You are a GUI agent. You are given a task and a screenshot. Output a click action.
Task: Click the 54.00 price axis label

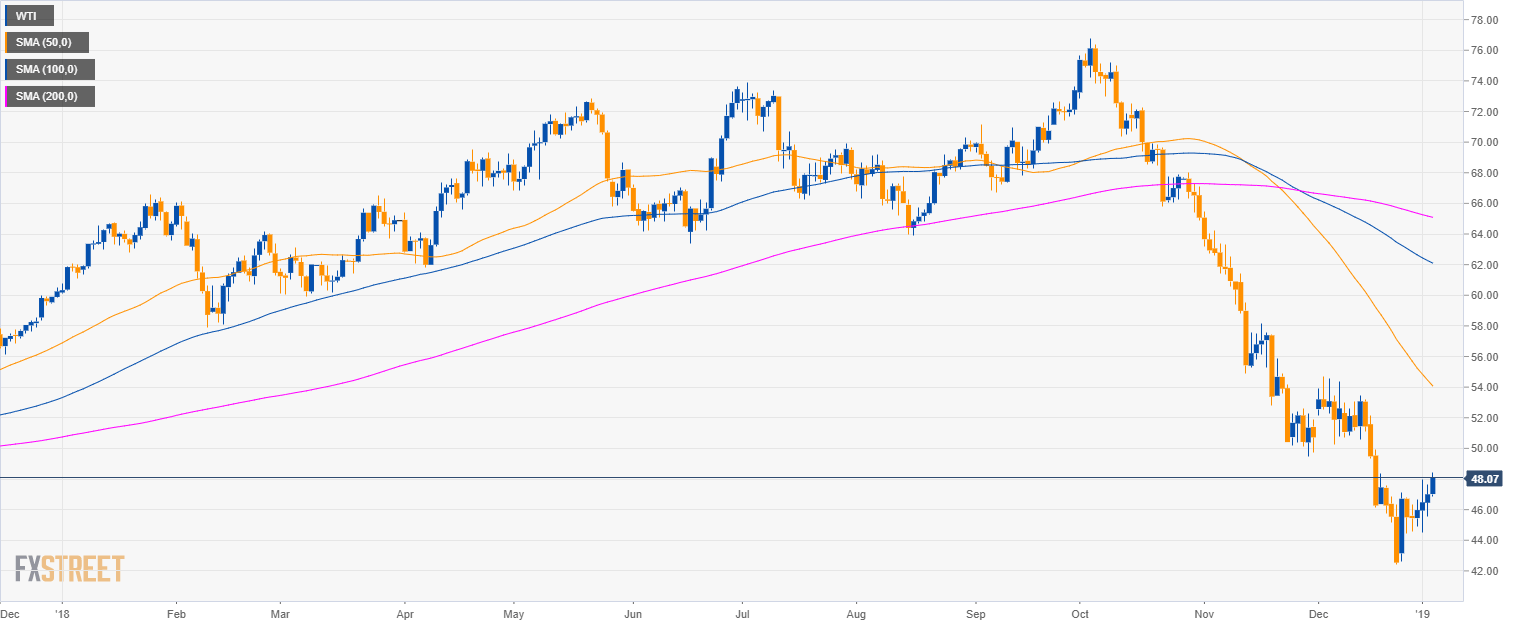(x=1483, y=388)
